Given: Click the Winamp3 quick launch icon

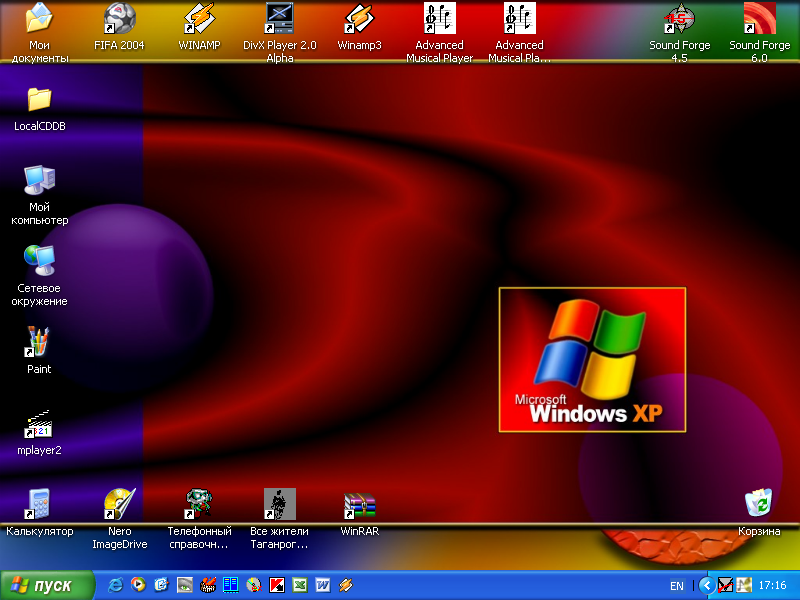Looking at the screenshot, I should (346, 585).
